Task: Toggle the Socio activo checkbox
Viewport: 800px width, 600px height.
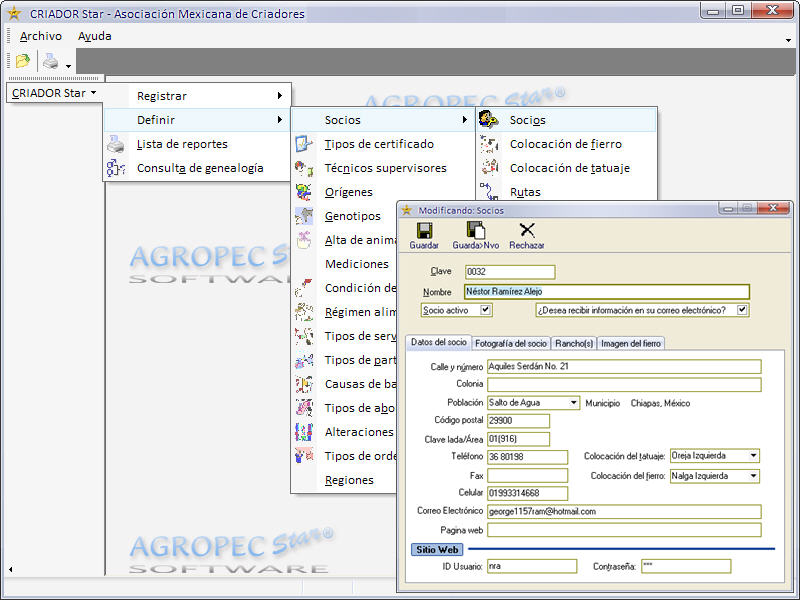Action: tap(485, 310)
